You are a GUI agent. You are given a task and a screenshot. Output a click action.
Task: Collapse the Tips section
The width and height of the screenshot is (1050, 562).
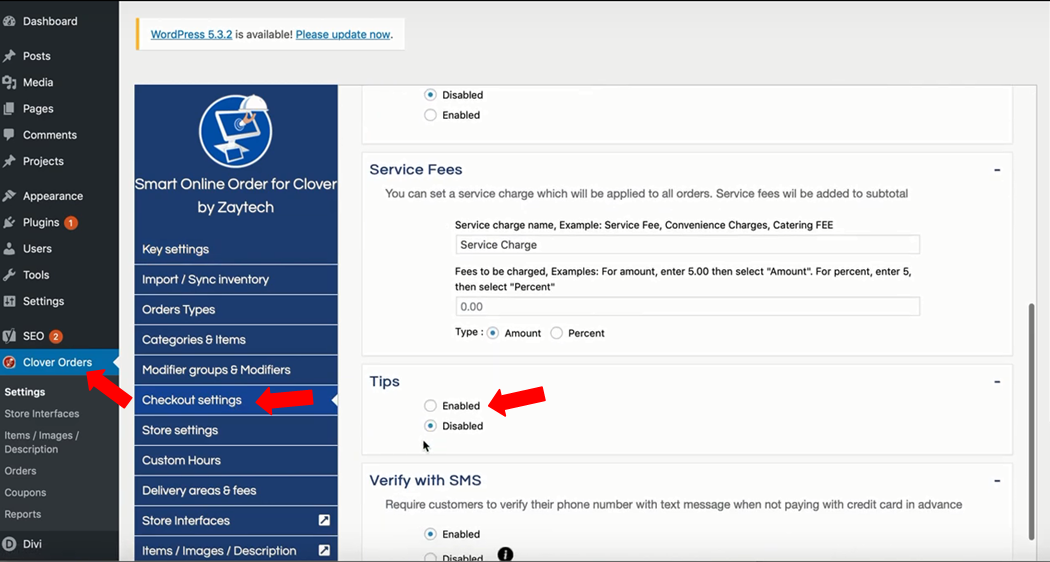coord(997,382)
